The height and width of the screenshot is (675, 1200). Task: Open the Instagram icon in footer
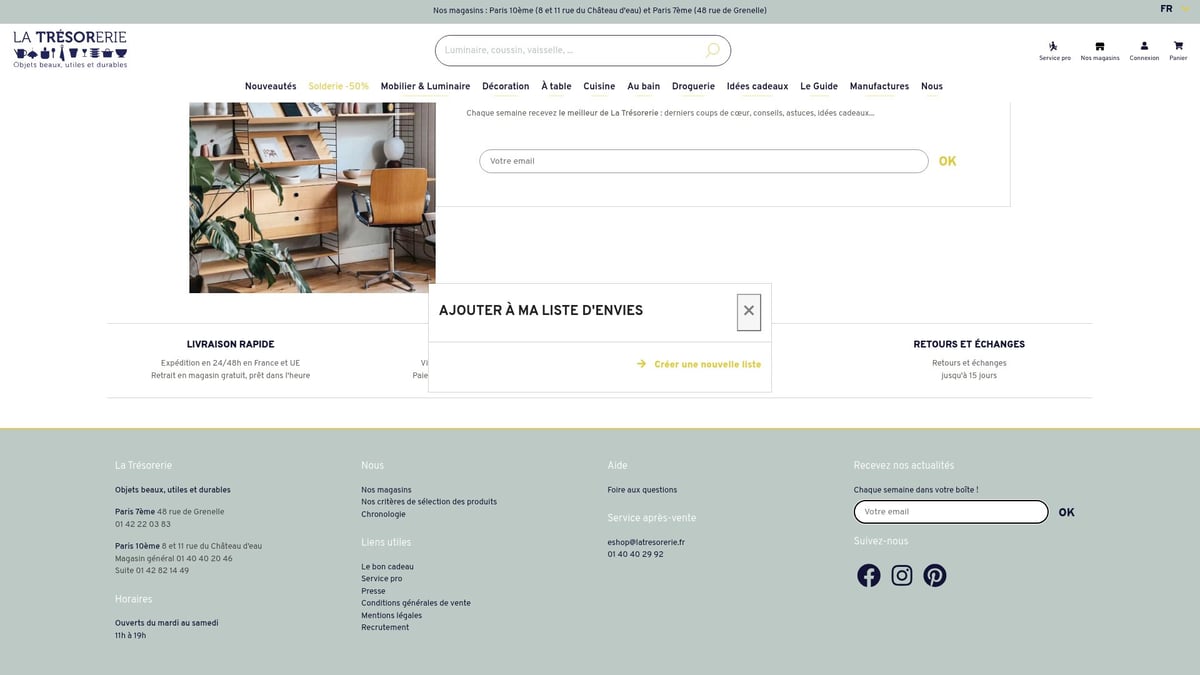[x=902, y=576]
